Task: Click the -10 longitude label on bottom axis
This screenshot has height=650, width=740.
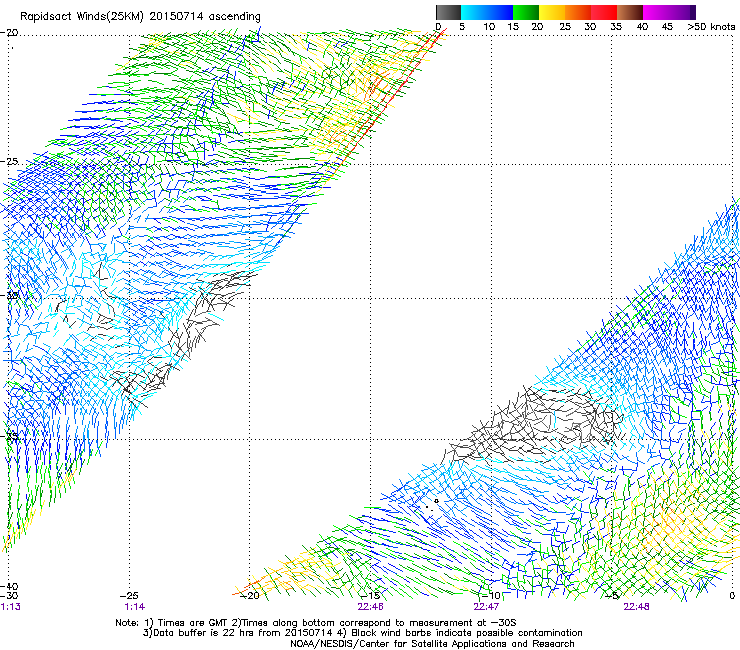Action: tap(491, 596)
